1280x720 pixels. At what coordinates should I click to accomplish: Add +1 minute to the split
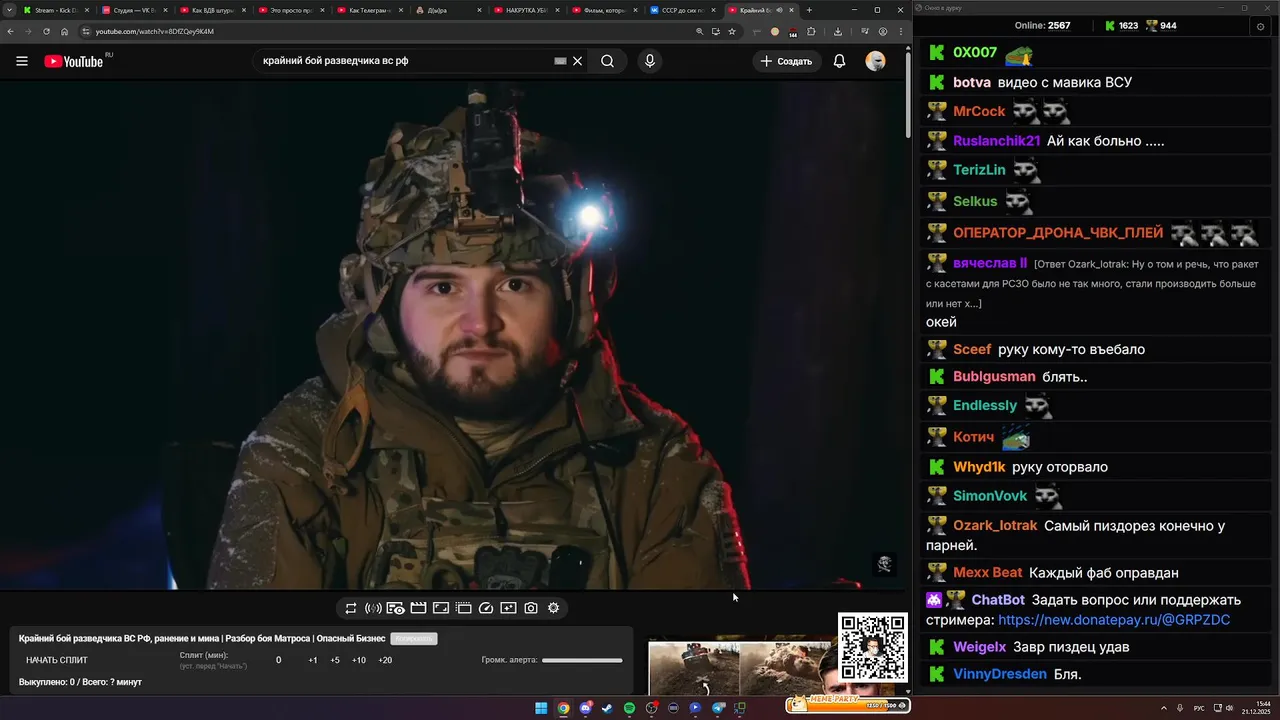(313, 660)
